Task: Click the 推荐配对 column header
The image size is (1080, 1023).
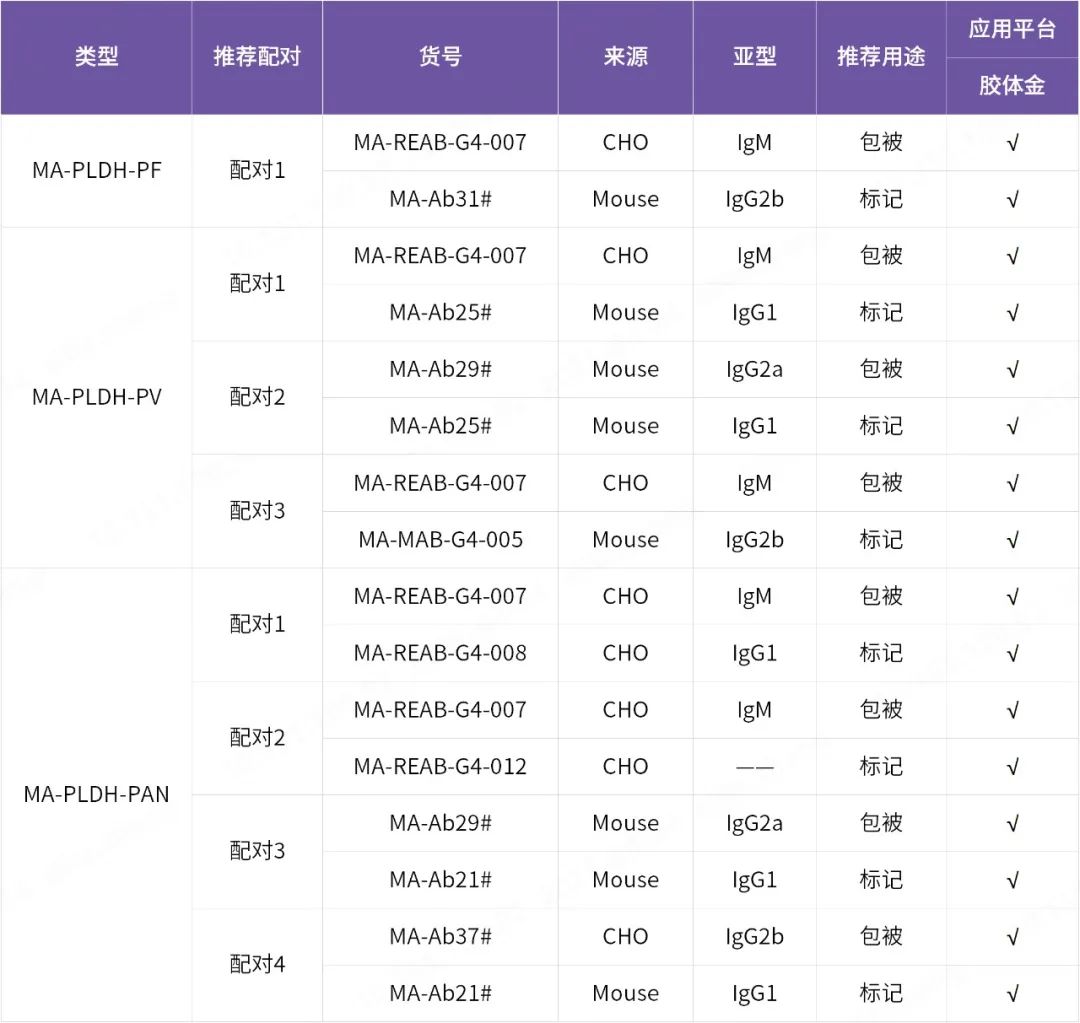Action: 257,57
